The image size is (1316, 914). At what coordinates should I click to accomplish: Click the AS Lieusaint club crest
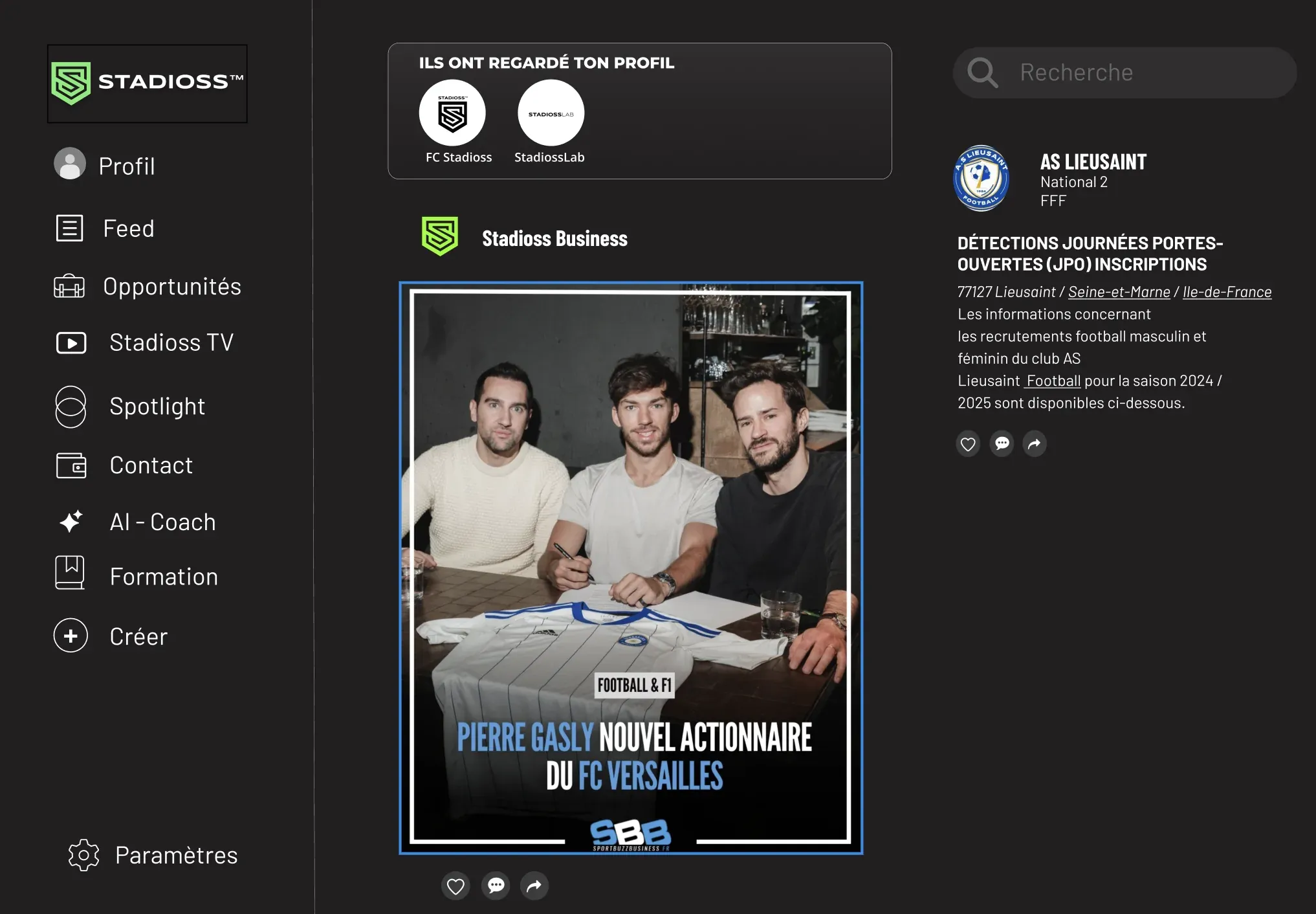tap(982, 179)
